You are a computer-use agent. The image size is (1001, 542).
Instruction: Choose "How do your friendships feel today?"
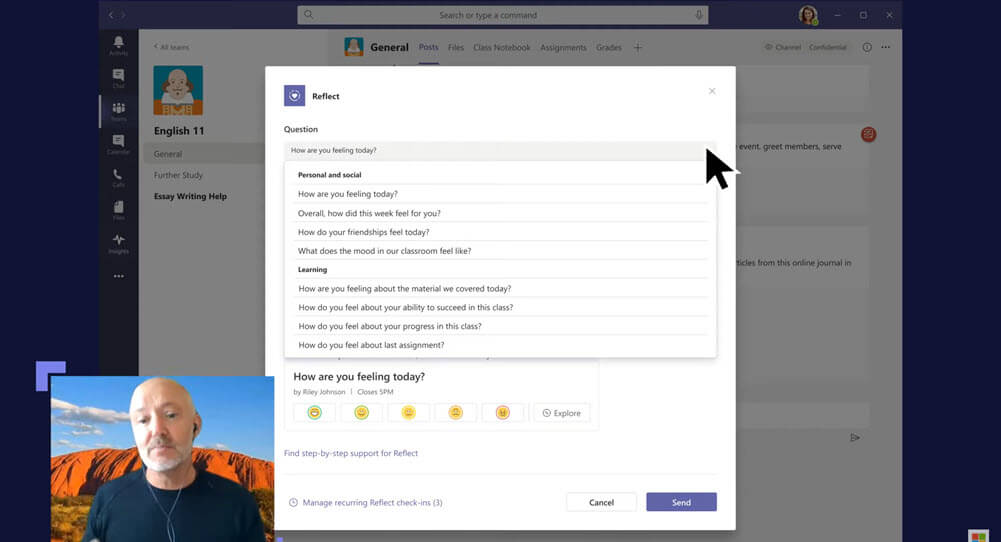click(503, 232)
